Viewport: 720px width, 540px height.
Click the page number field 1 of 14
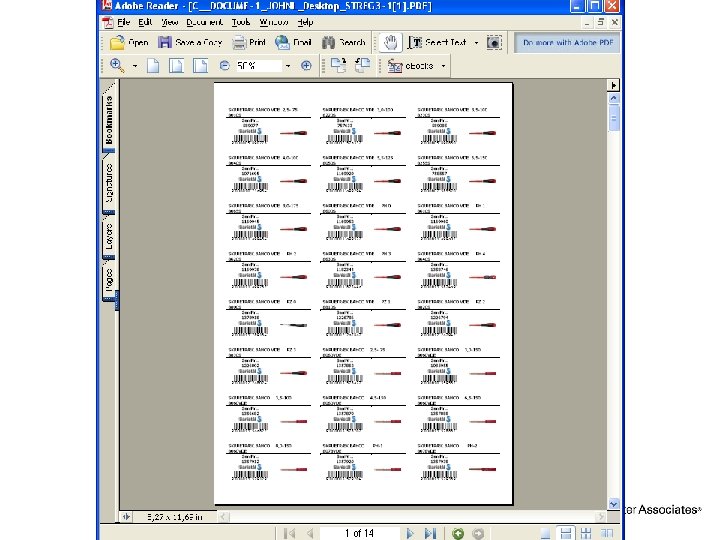point(359,533)
